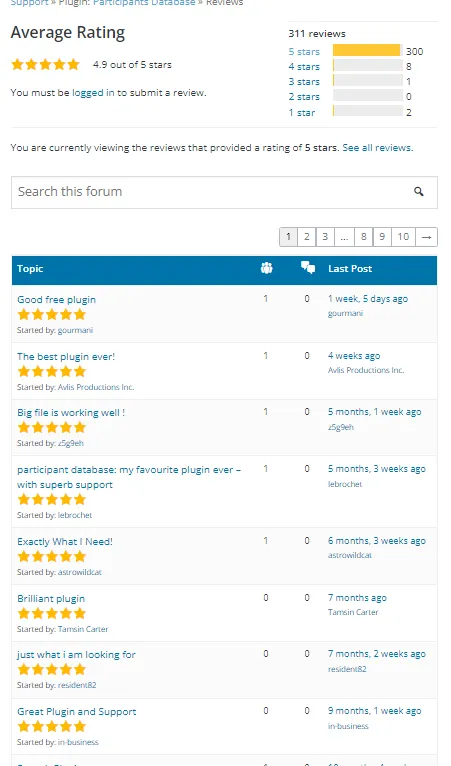451x766 pixels.
Task: Filter reviews by 4 stars
Action: tap(304, 66)
